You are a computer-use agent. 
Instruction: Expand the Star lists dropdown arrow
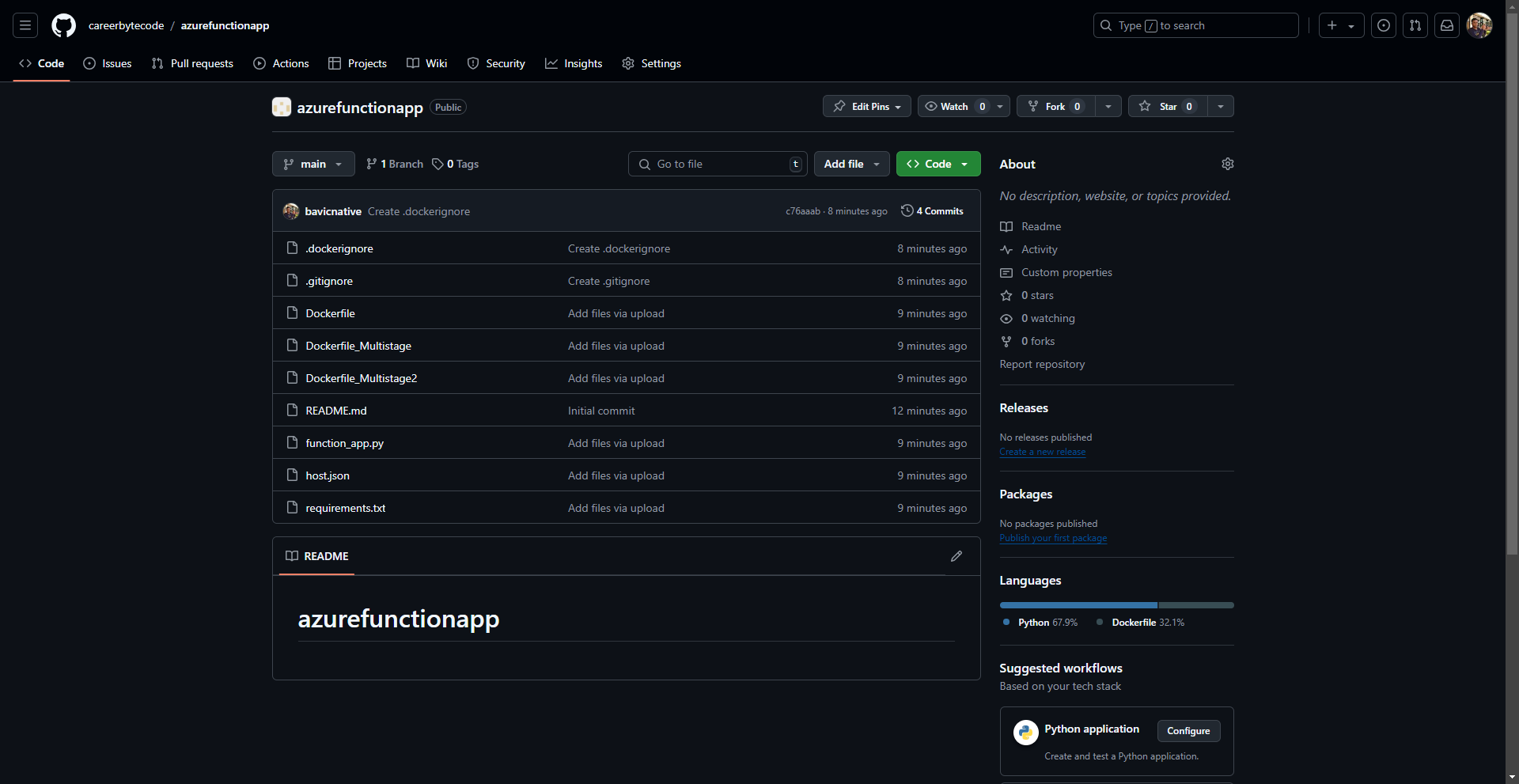[1221, 106]
